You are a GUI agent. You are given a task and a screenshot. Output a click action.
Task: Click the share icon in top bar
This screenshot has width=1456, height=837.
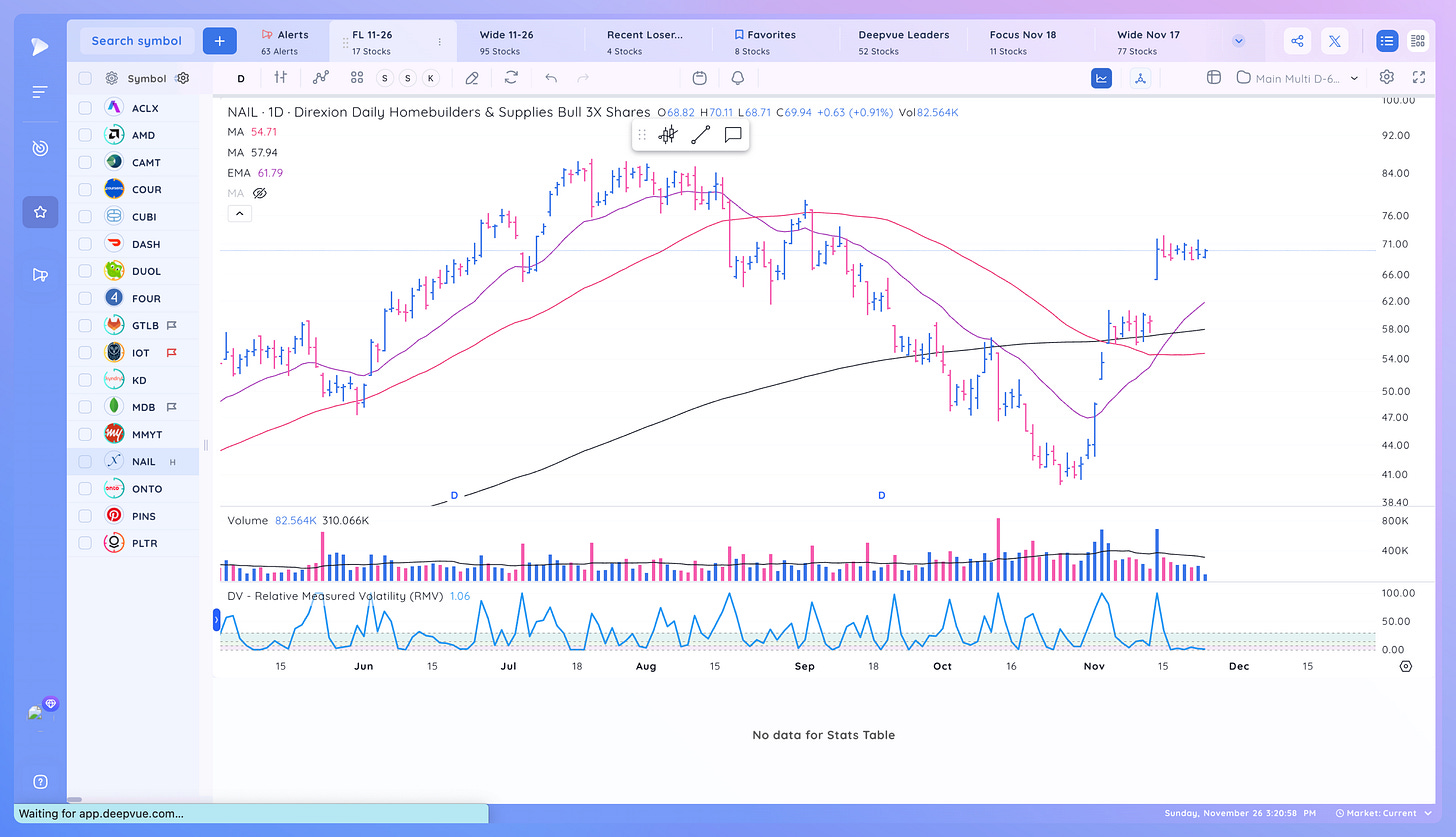[1297, 41]
